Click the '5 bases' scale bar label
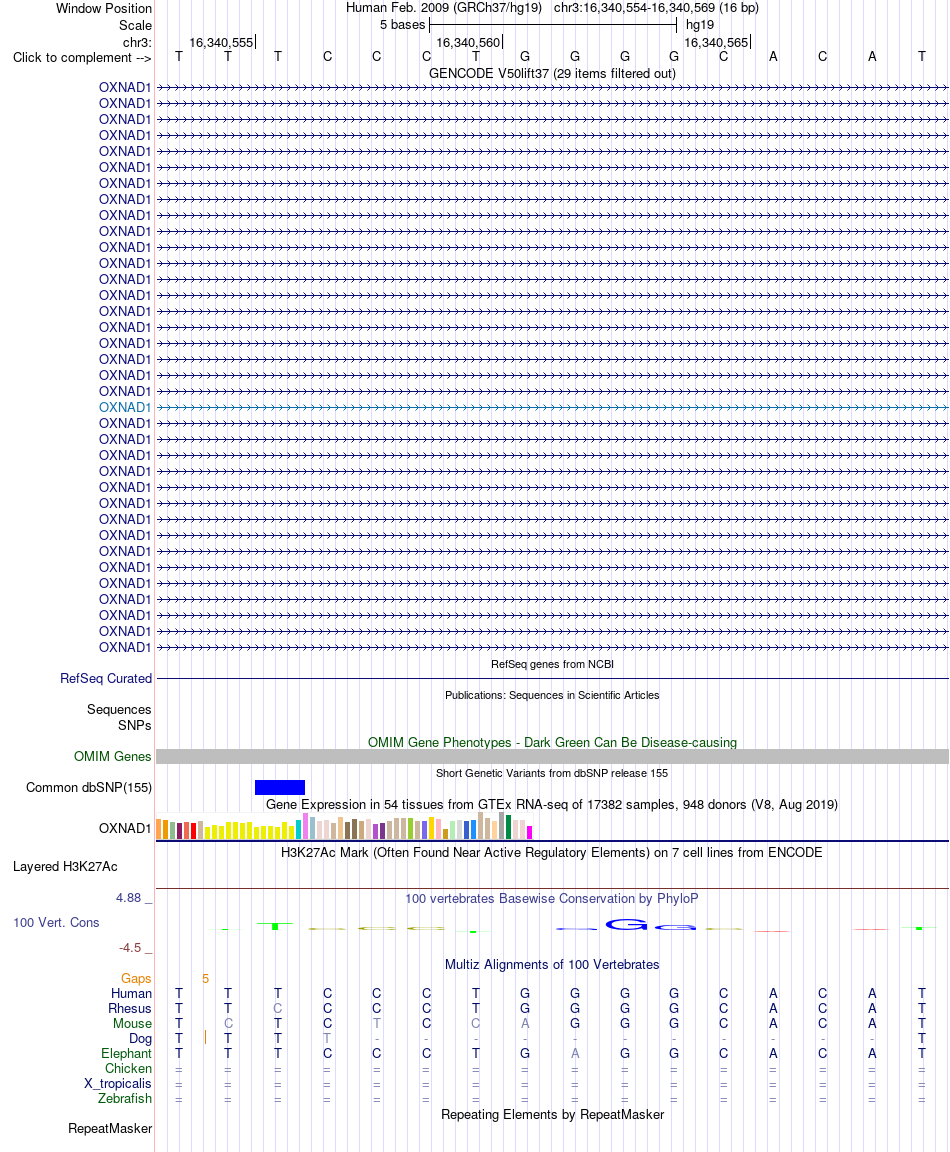Screen dimensions: 950x1152 pos(402,25)
